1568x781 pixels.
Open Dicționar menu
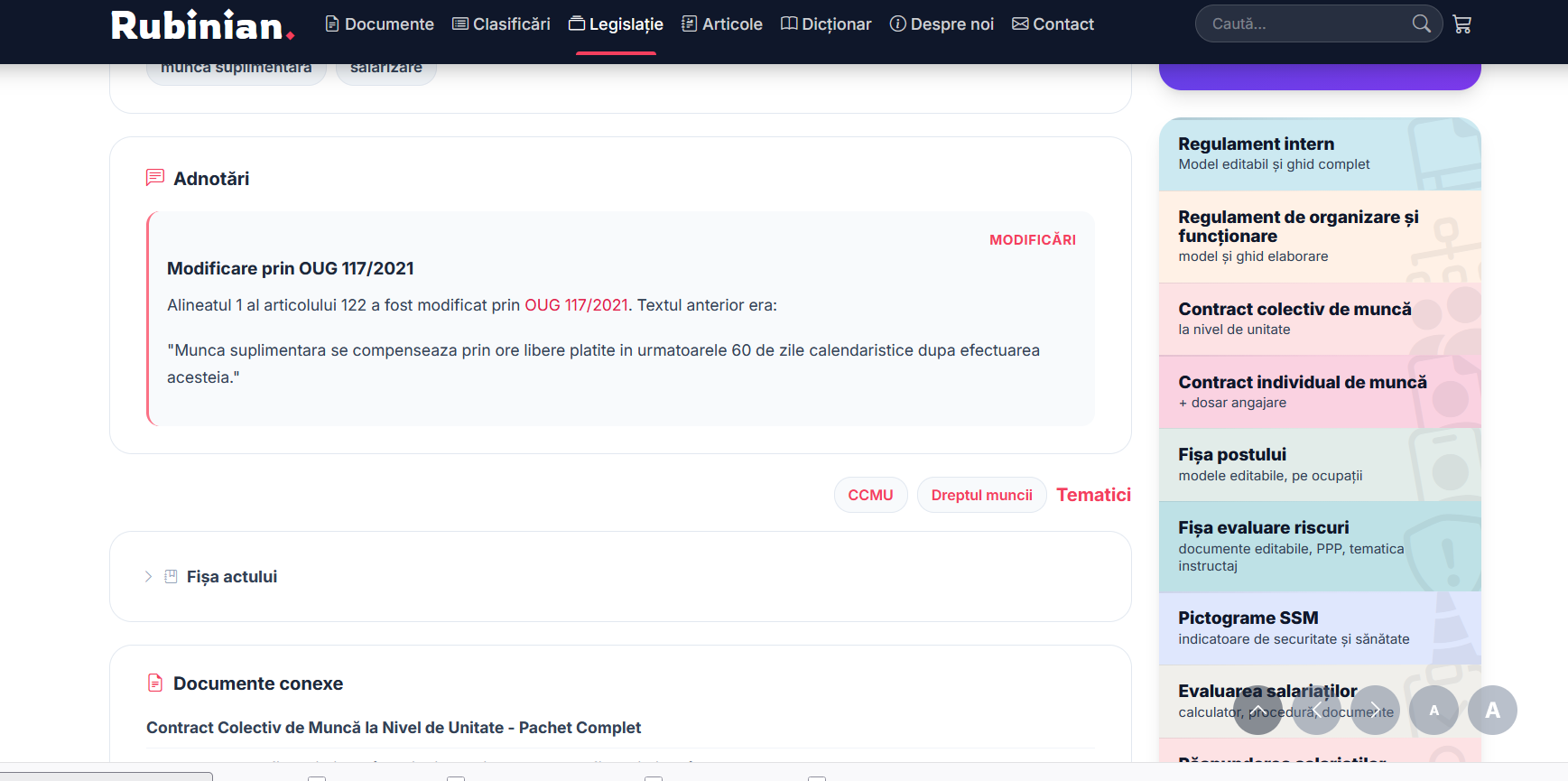(826, 24)
